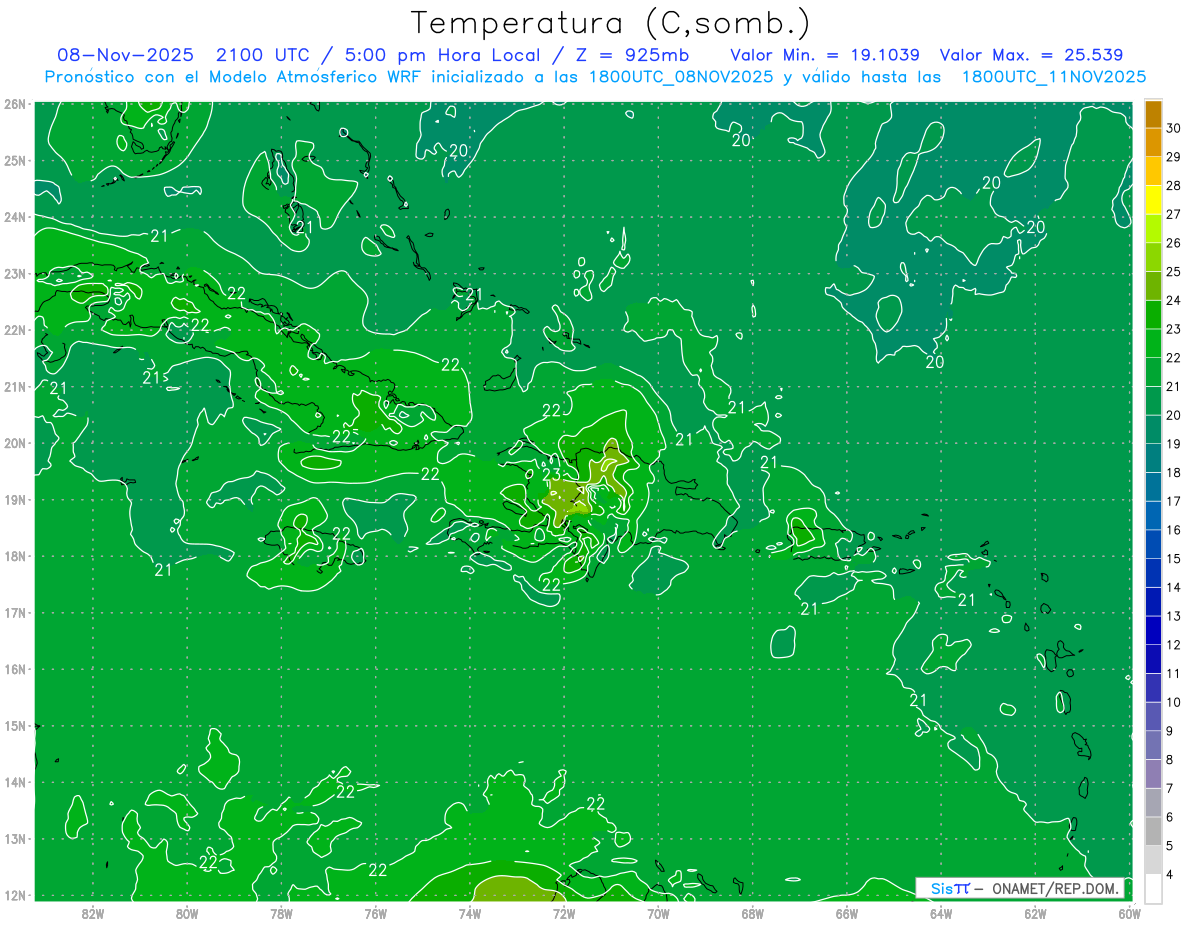The width and height of the screenshot is (1200, 927).
Task: Click the yellow color bar segment between 27 and 28
Action: (x=1153, y=200)
